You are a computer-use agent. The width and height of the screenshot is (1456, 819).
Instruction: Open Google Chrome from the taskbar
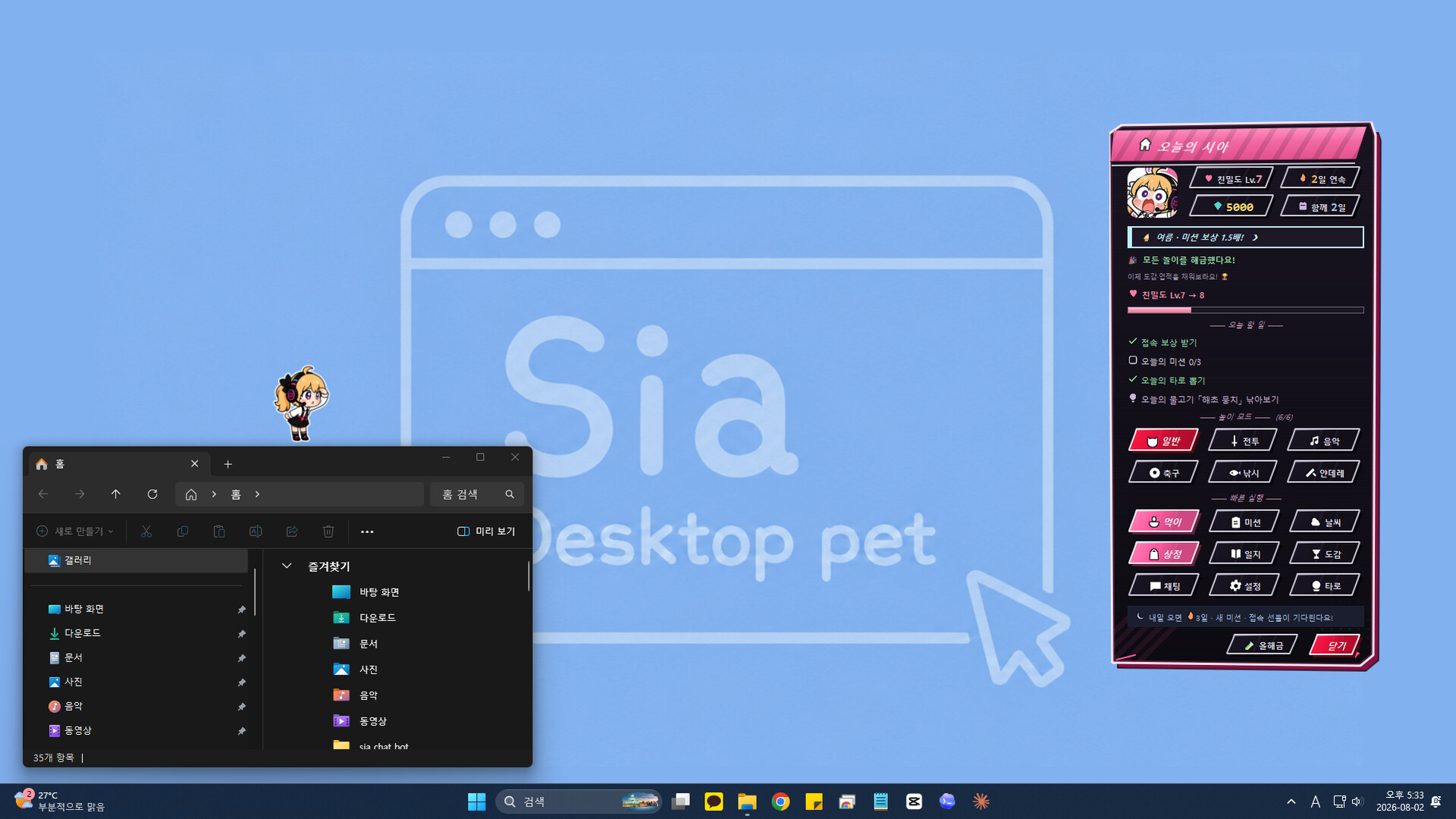click(780, 802)
